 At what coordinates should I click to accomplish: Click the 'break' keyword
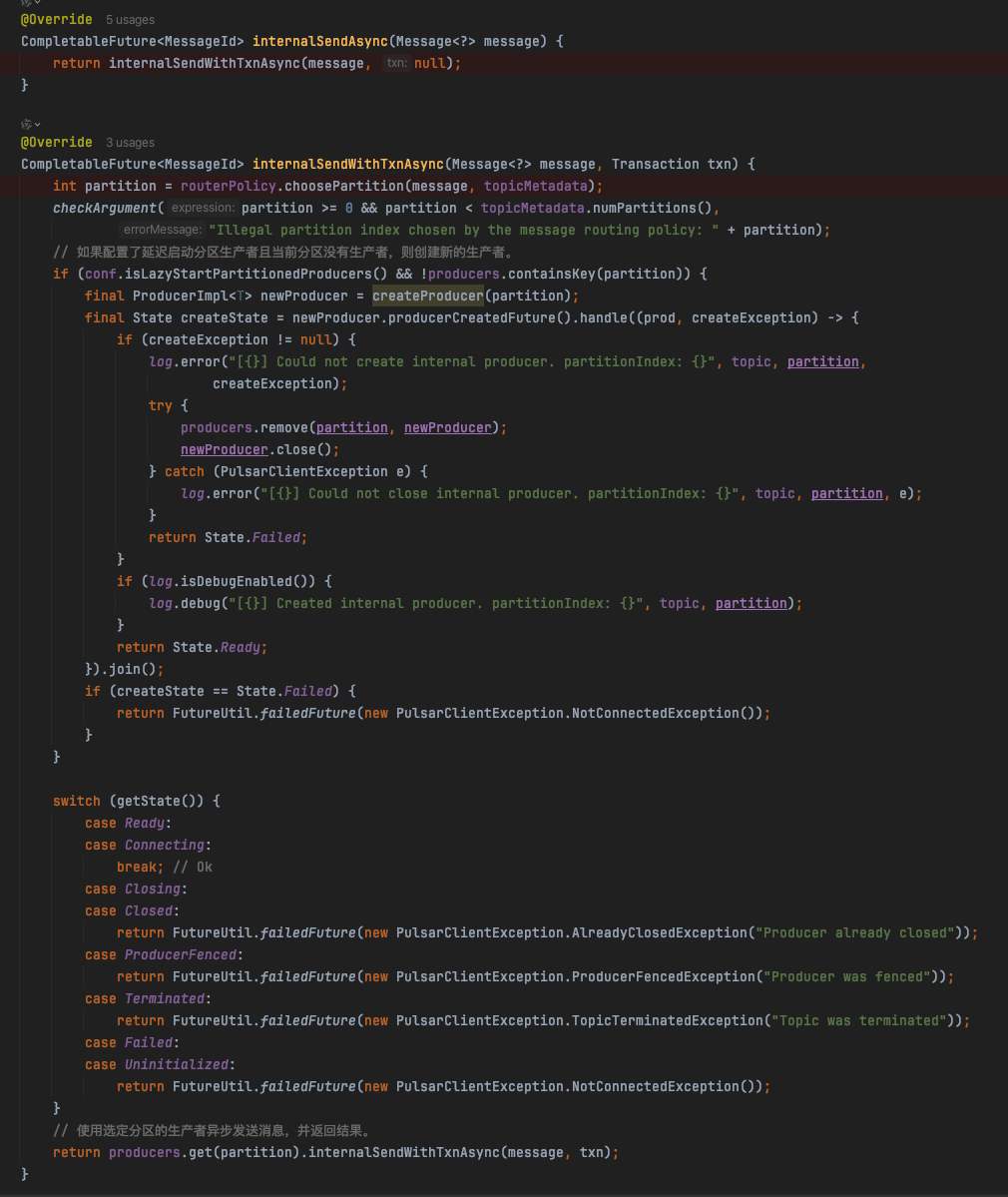137,868
